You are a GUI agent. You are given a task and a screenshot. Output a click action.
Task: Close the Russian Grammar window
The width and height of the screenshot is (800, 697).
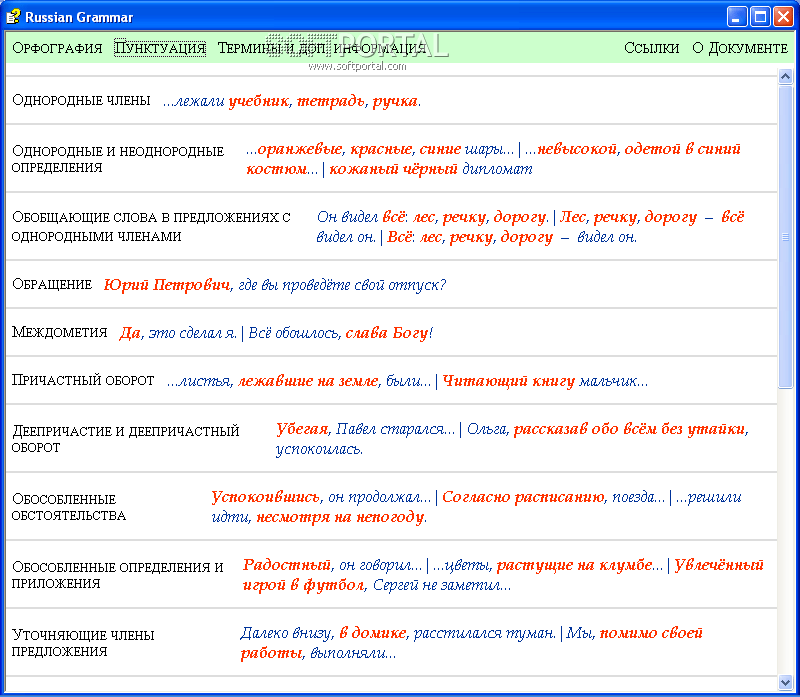coord(783,17)
